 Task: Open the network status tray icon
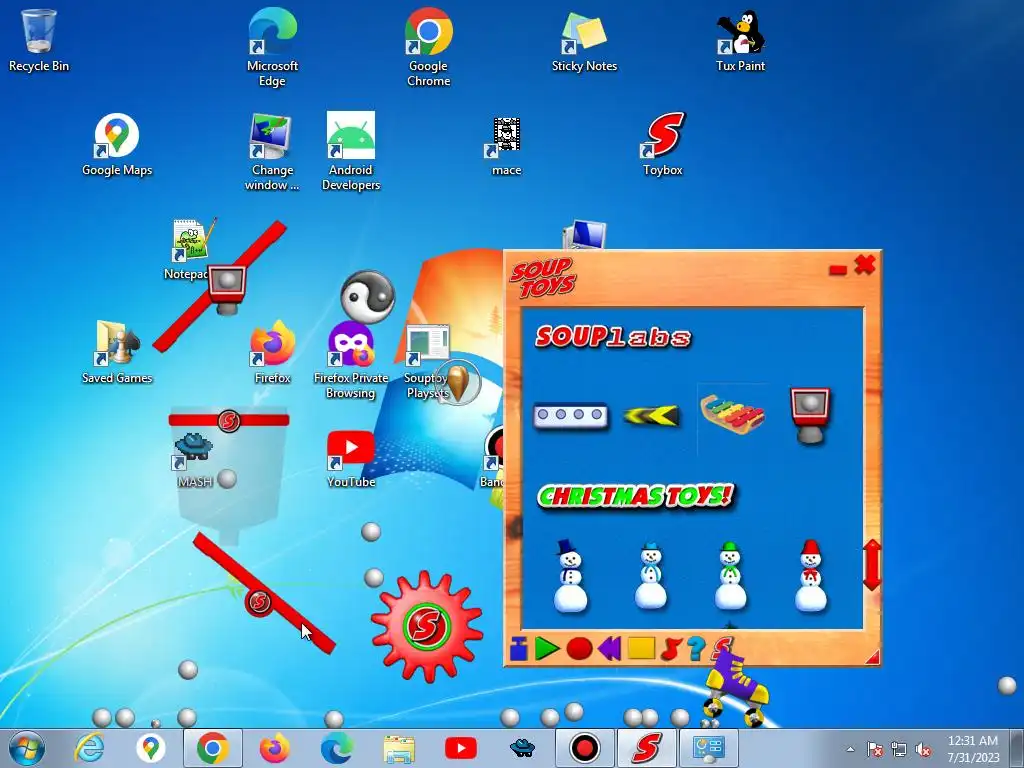(x=899, y=749)
